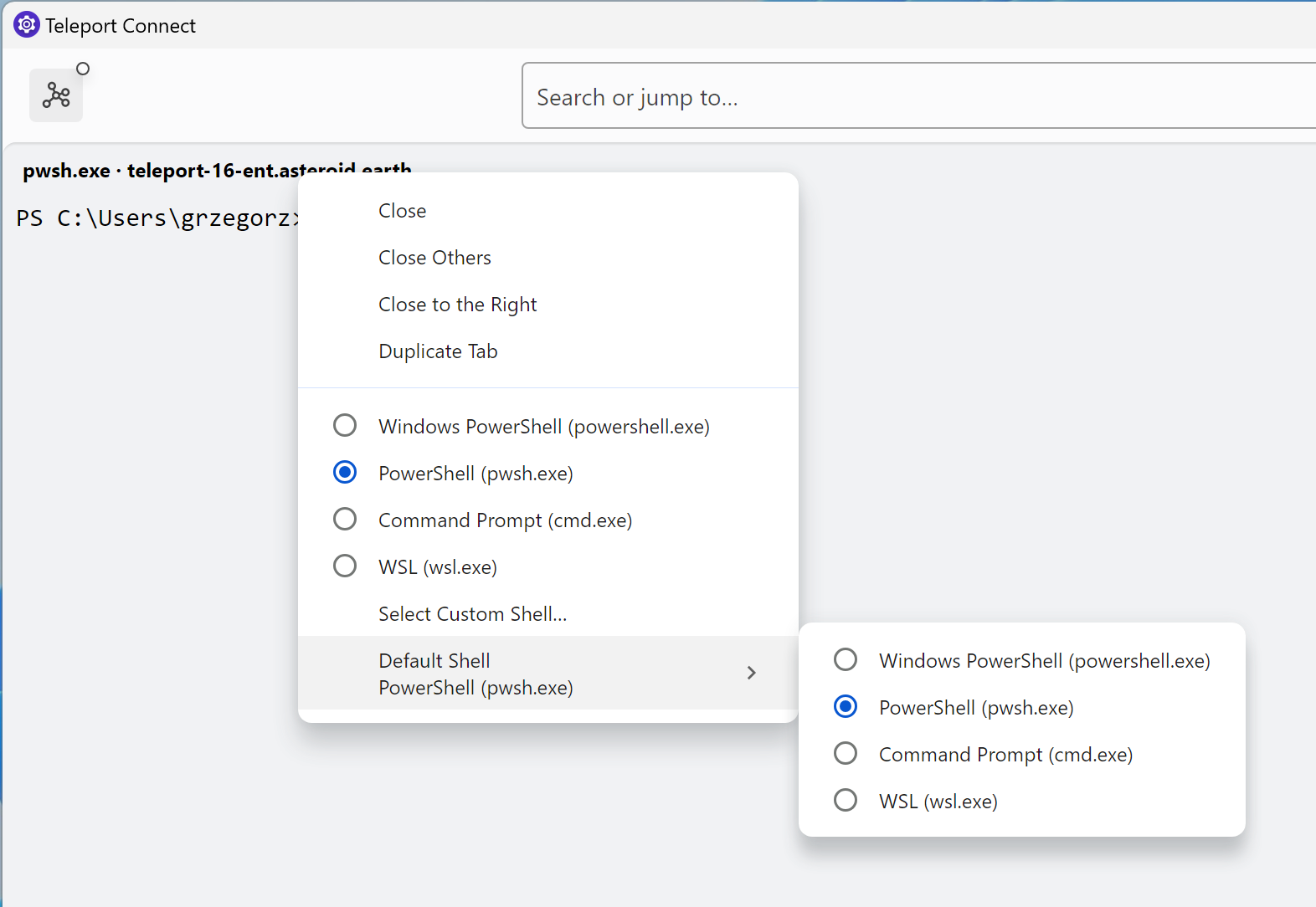Switch to Command Prompt in main menu

pos(345,520)
